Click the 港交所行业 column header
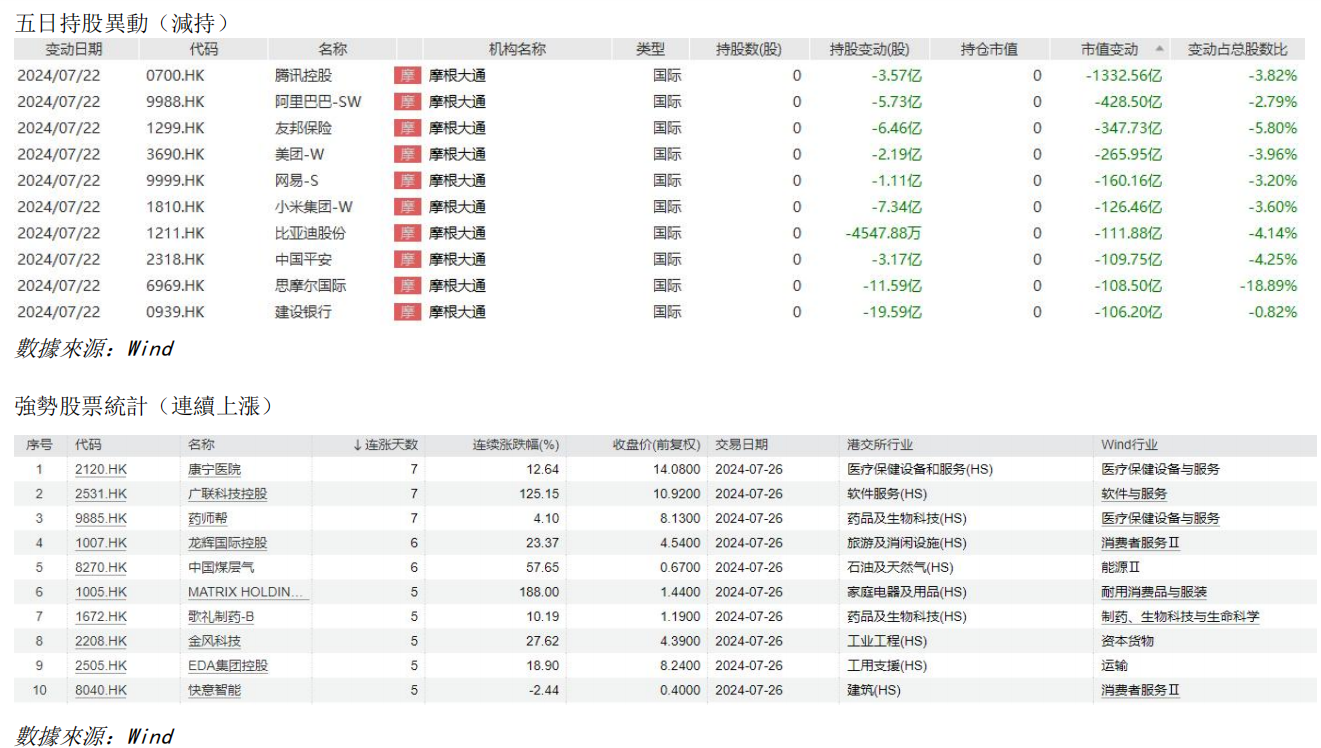The image size is (1321, 748). tap(880, 445)
